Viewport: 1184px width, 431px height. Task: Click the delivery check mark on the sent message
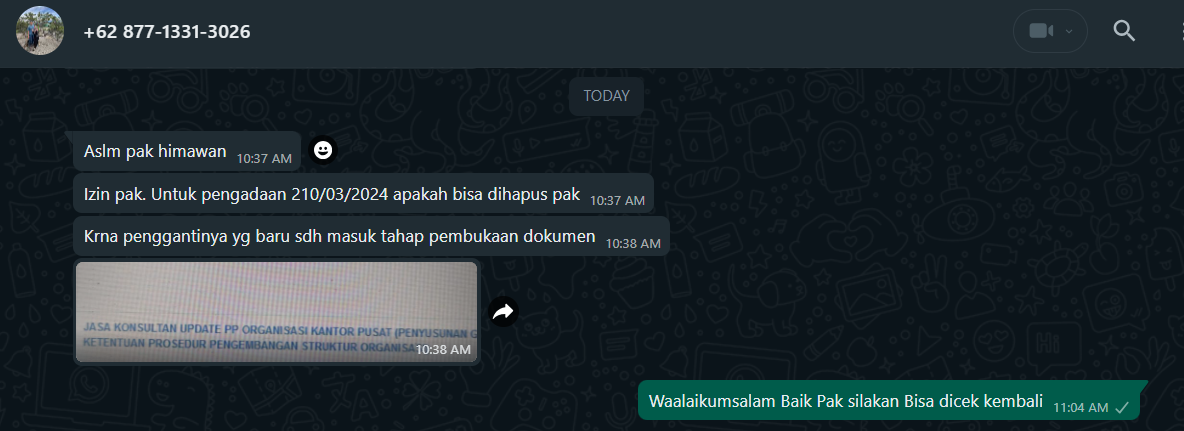tap(1122, 408)
